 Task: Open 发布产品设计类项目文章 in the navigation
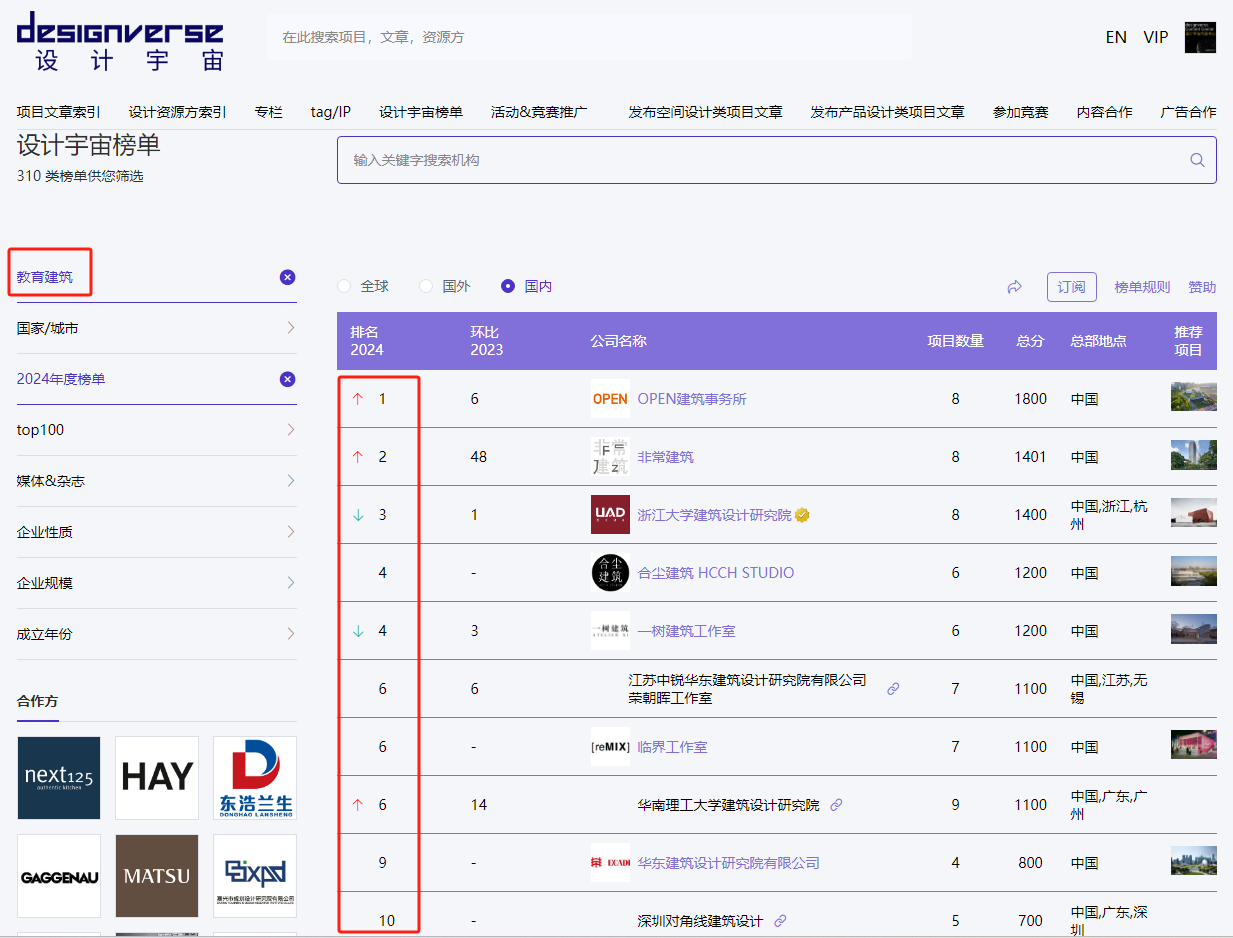point(888,112)
